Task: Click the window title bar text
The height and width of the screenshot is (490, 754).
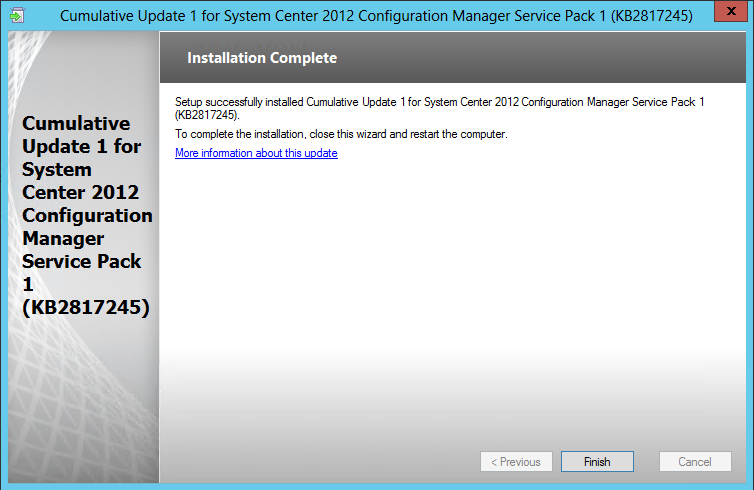Action: [376, 16]
